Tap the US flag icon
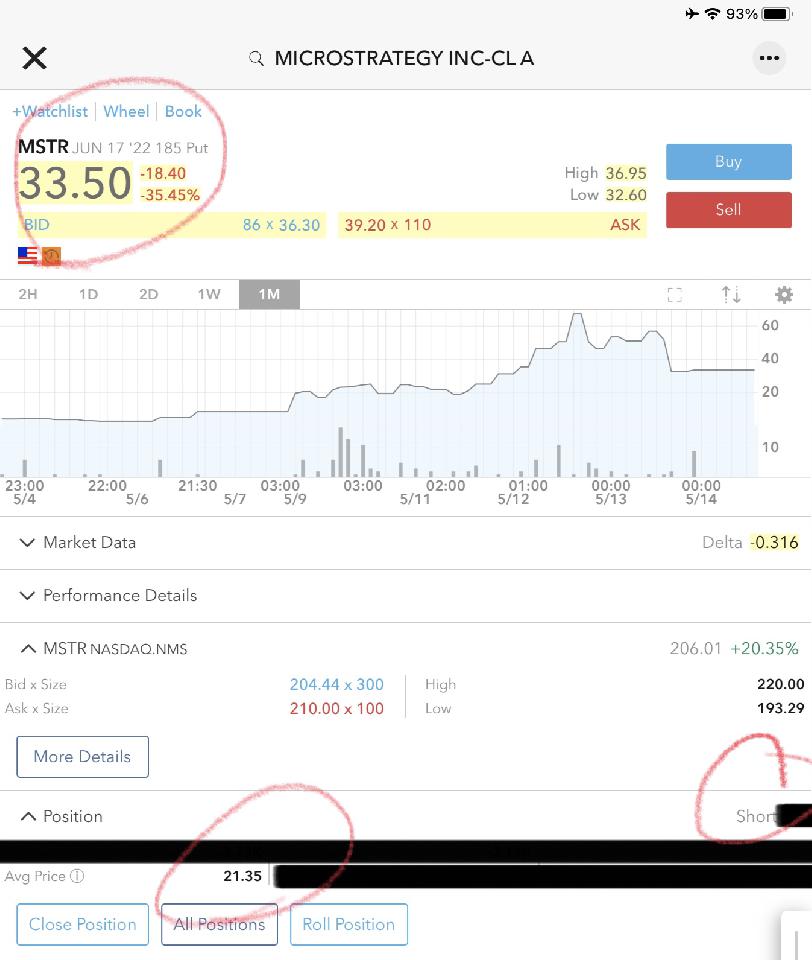812x960 pixels. (28, 256)
